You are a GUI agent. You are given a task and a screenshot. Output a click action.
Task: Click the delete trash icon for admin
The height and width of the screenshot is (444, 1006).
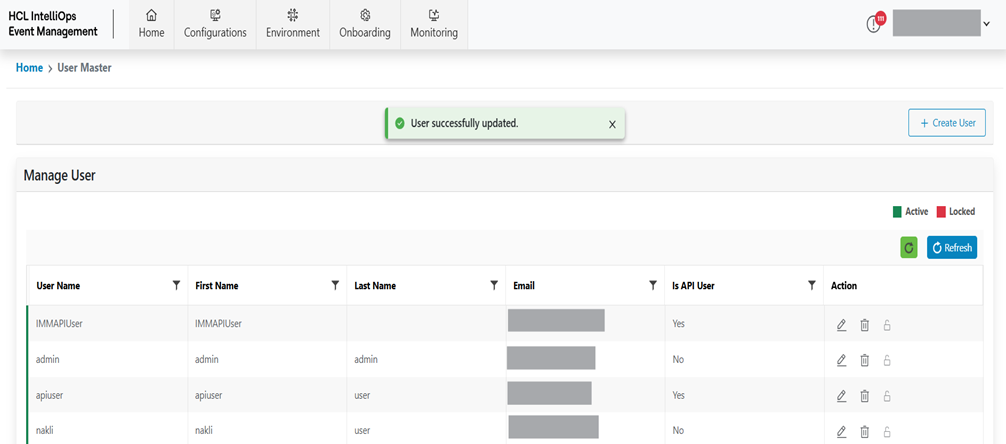865,360
